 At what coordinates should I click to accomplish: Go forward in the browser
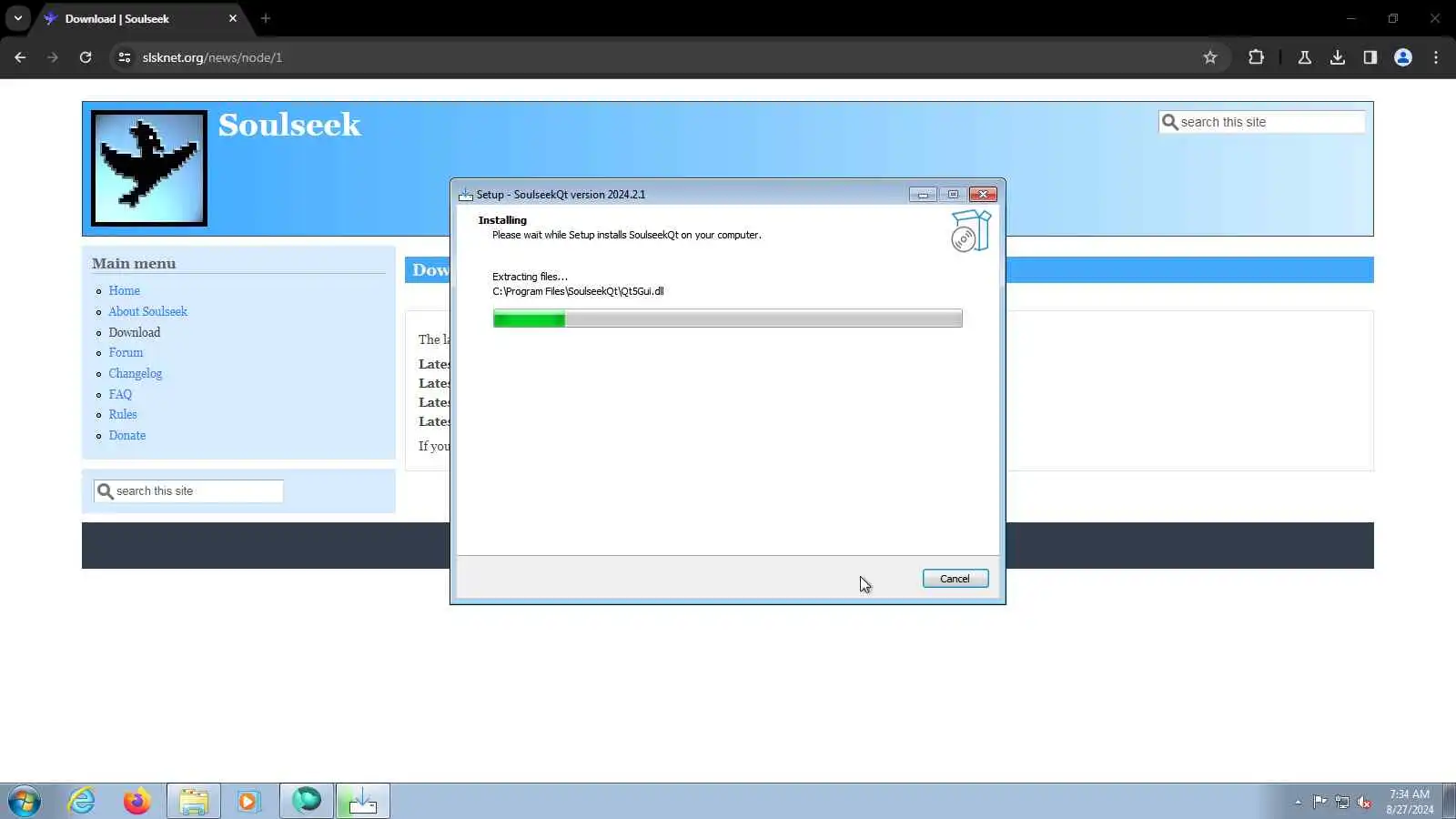(x=53, y=57)
